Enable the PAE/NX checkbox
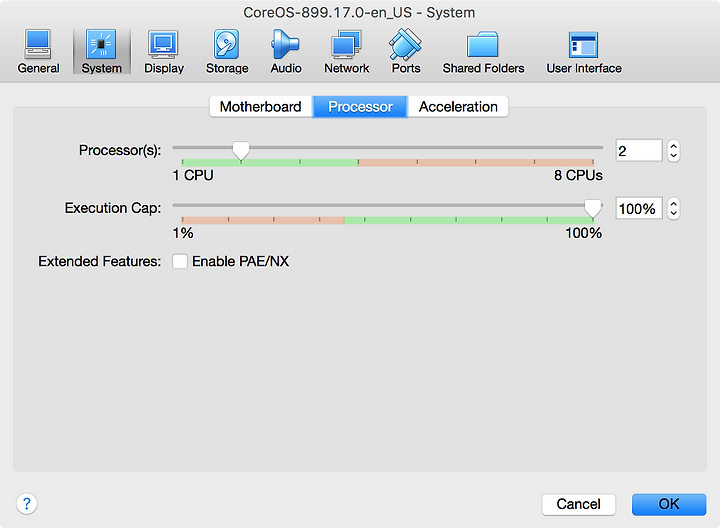720x528 pixels. [x=180, y=261]
